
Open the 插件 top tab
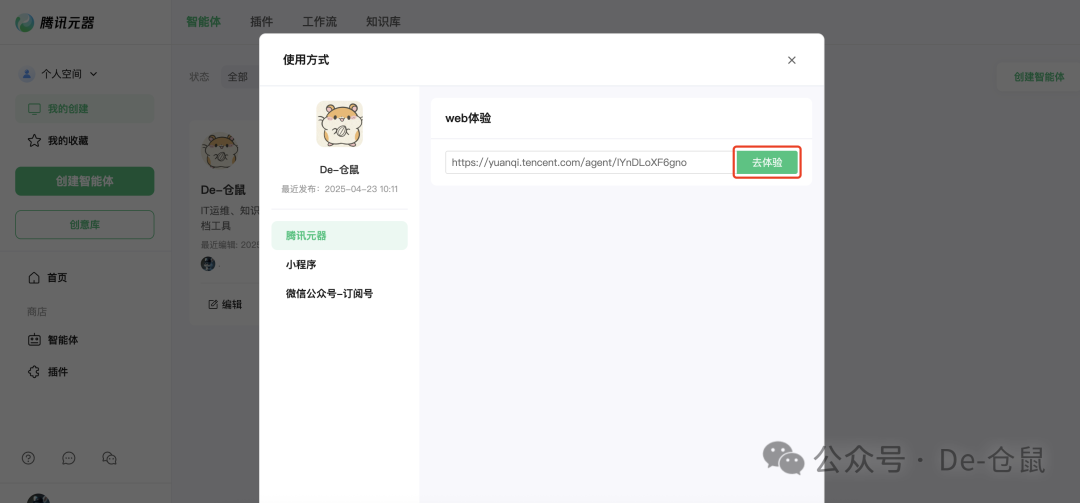click(262, 21)
